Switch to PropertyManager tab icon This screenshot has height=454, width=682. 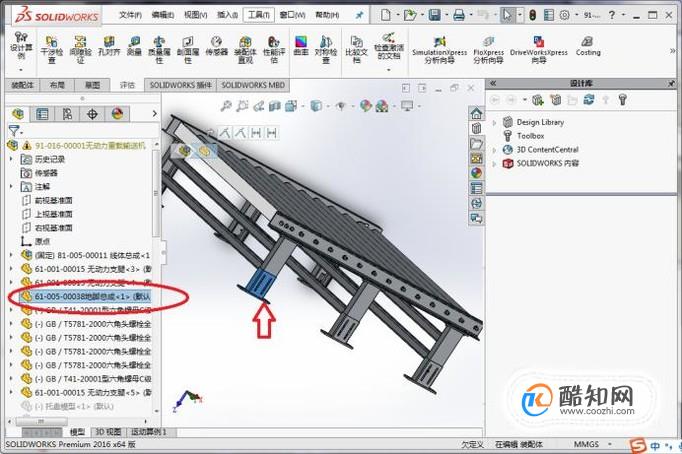tap(42, 114)
